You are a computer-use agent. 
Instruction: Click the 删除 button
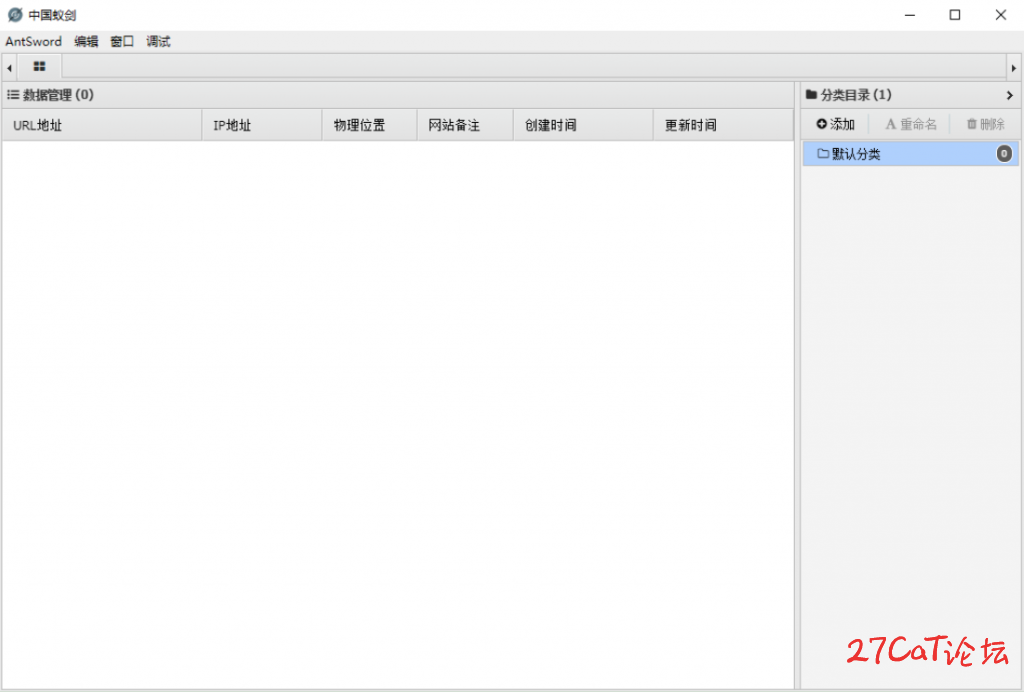(985, 124)
